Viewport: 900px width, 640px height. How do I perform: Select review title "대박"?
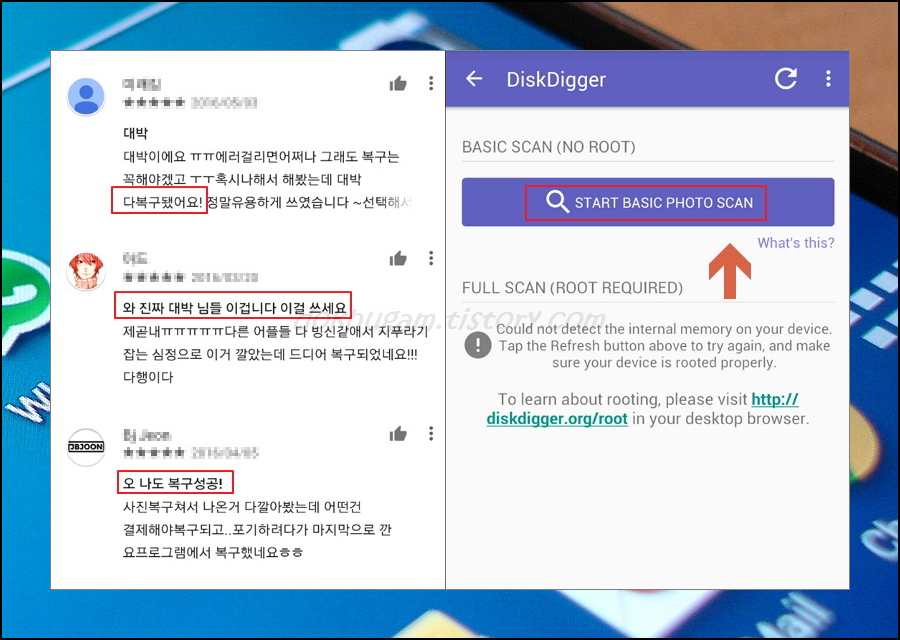click(x=135, y=133)
